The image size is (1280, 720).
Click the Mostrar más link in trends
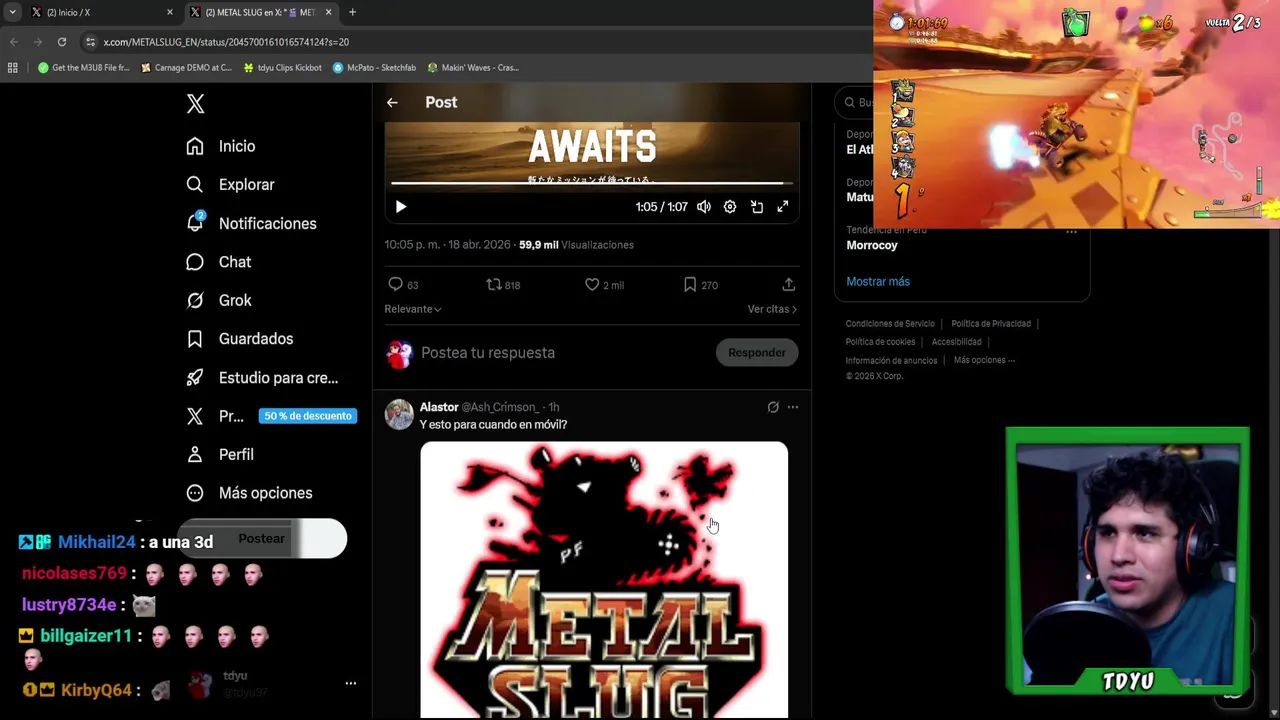click(x=878, y=282)
